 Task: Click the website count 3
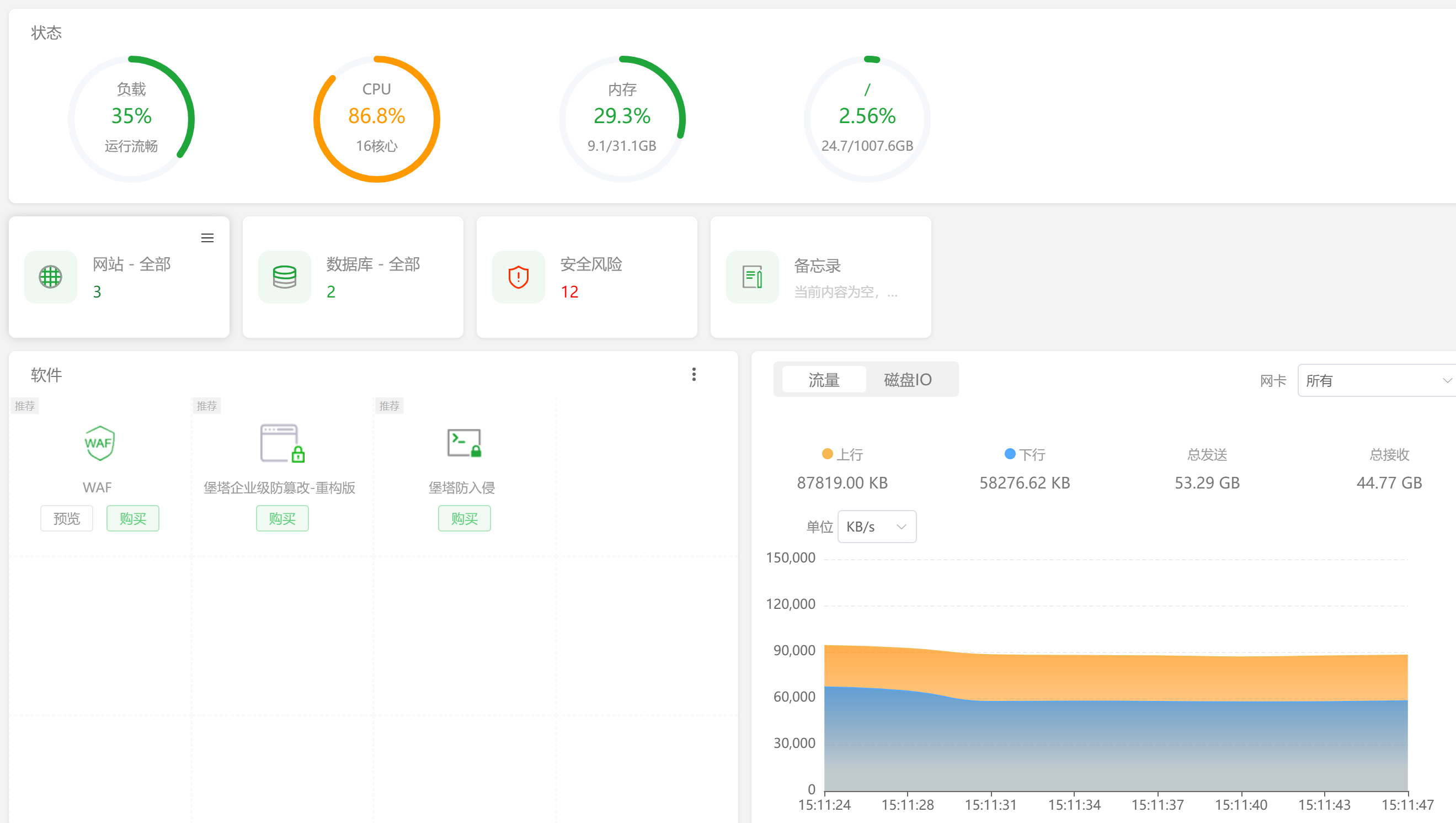[x=97, y=292]
